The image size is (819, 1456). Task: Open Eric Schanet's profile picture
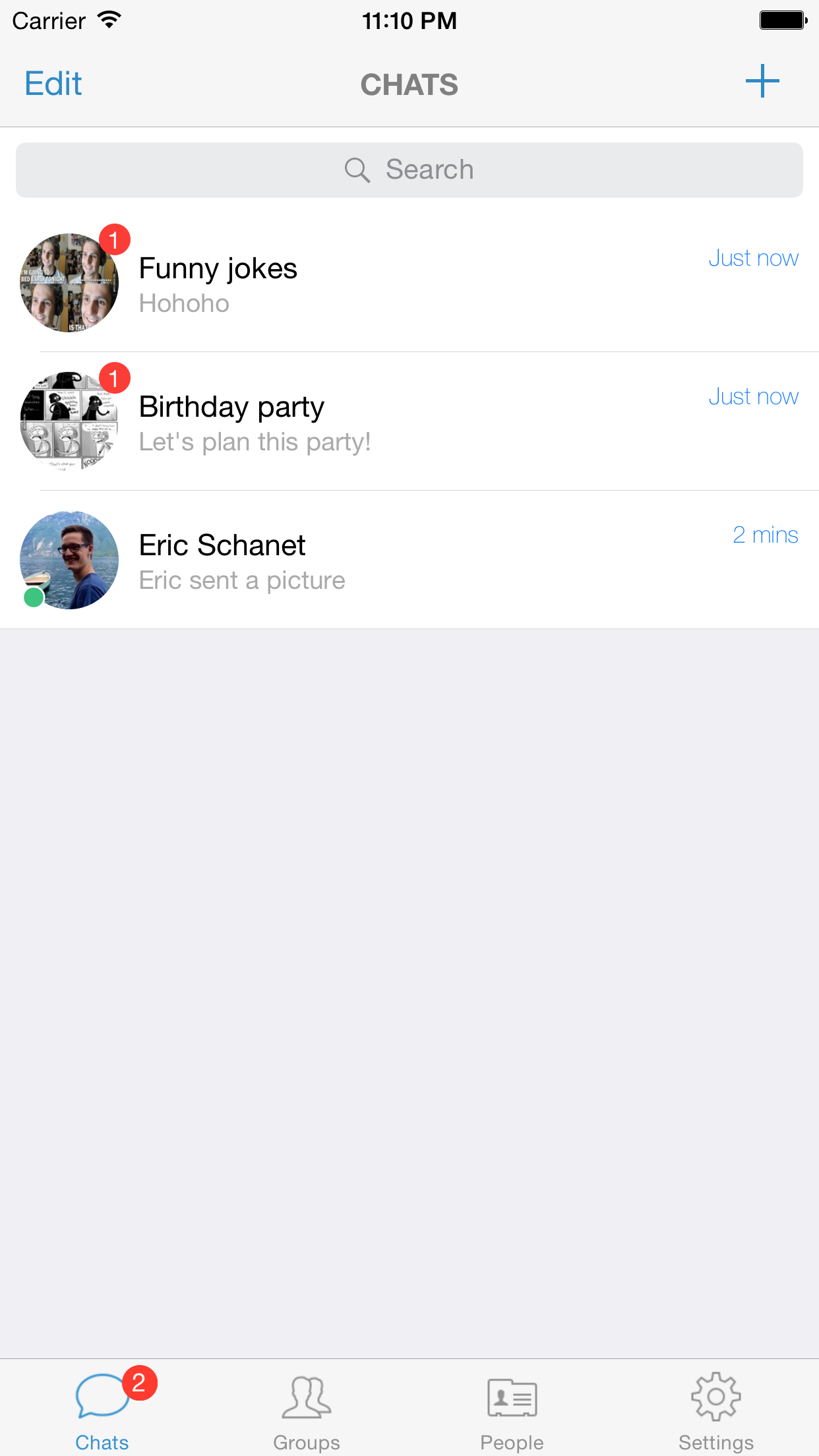(69, 559)
